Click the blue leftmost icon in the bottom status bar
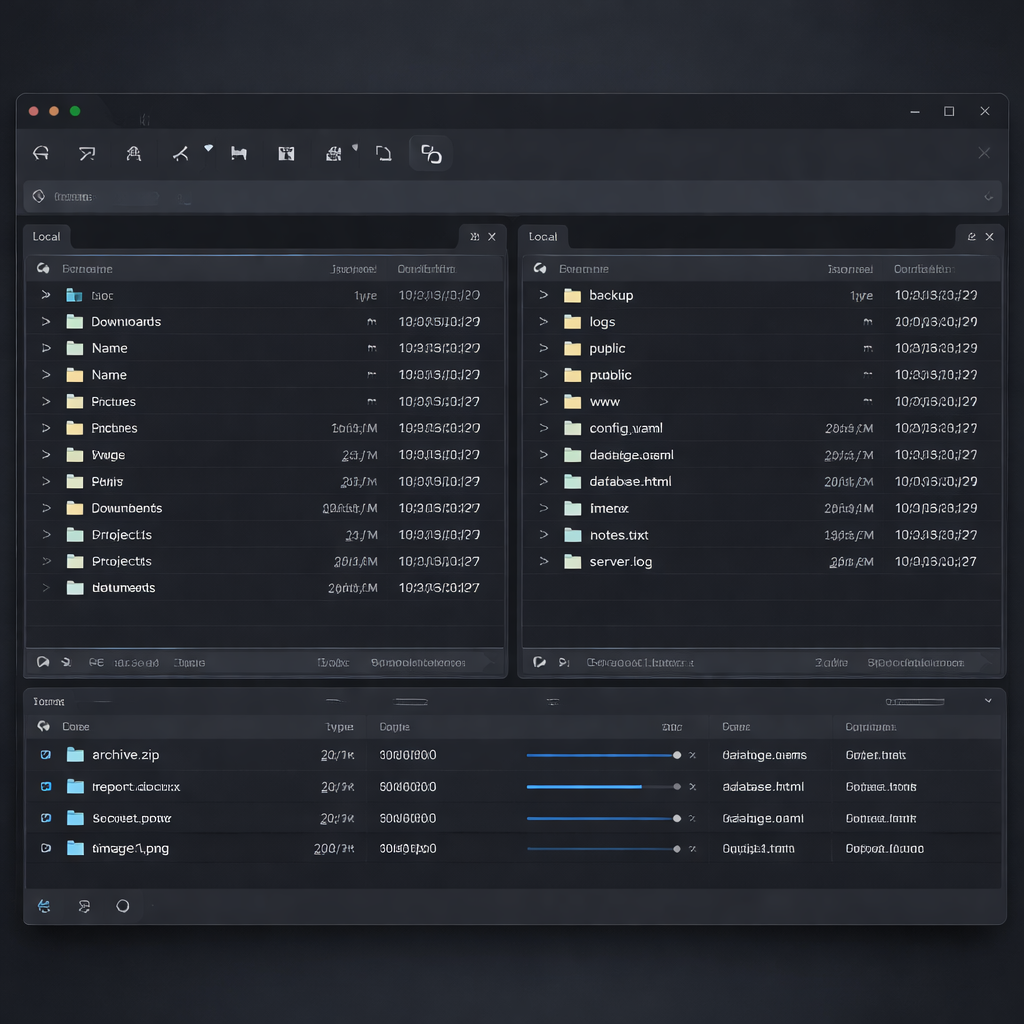1024x1024 pixels. 44,906
